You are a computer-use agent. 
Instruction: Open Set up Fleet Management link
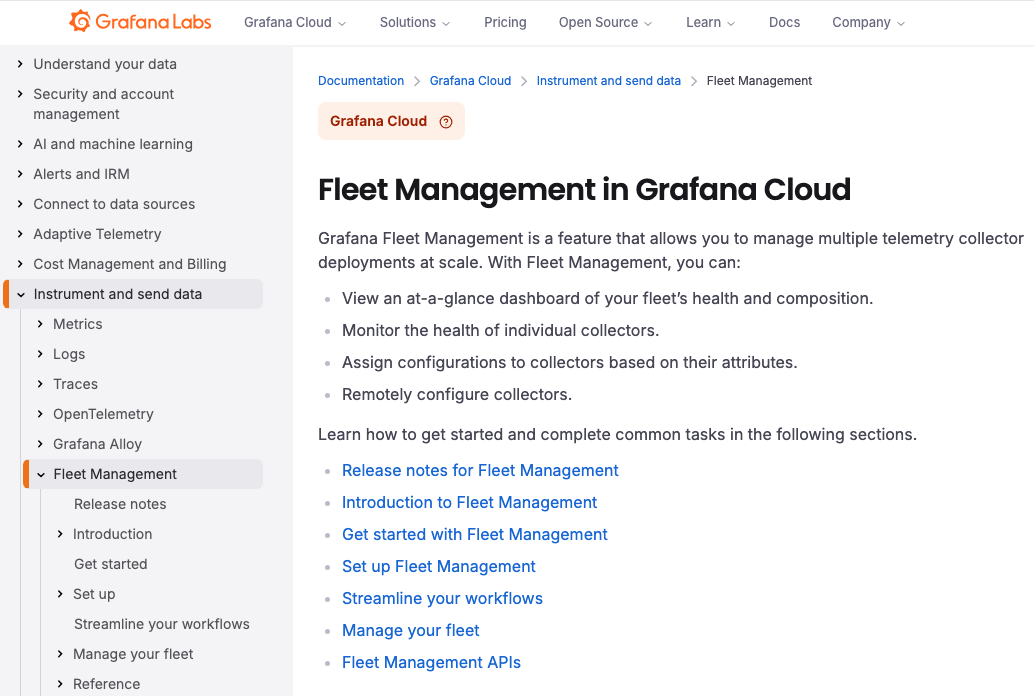point(439,567)
